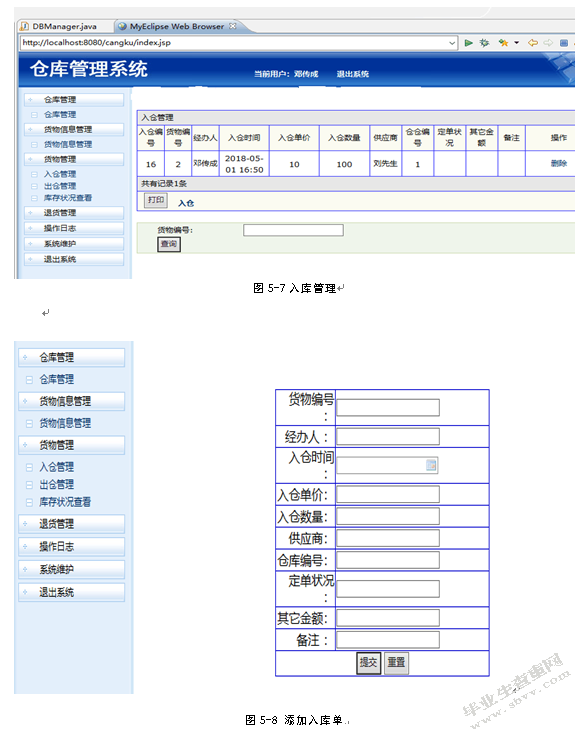Click the 打印 button under the table
The width and height of the screenshot is (582, 735).
156,200
